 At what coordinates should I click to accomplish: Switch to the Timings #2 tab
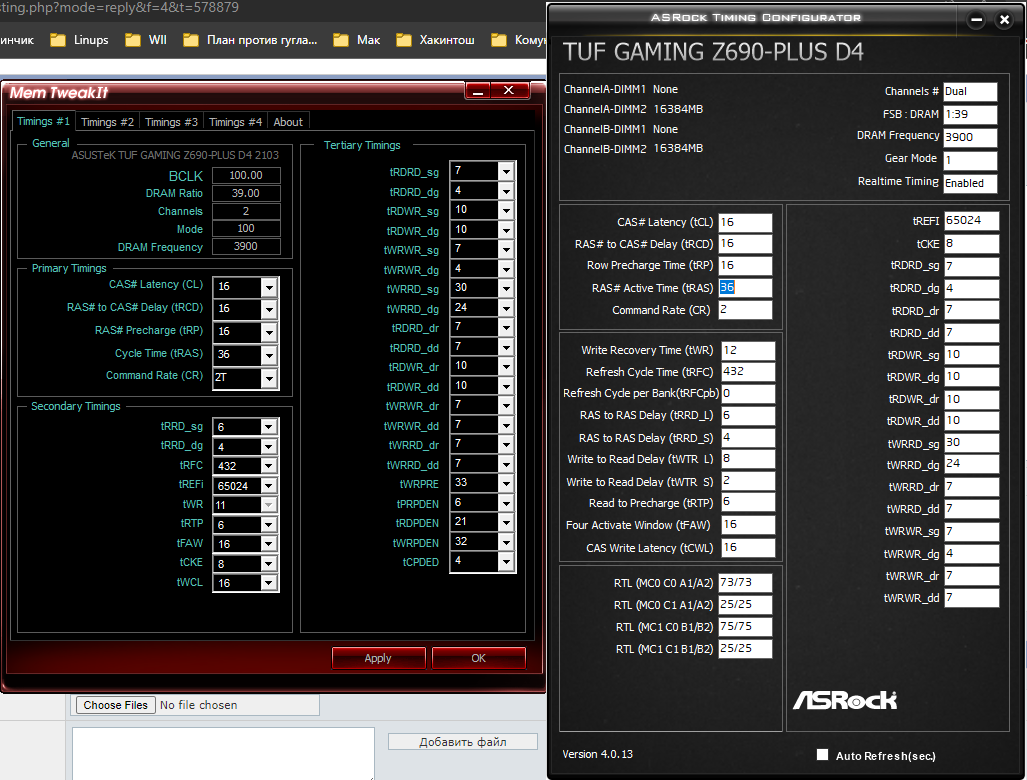[x=107, y=122]
